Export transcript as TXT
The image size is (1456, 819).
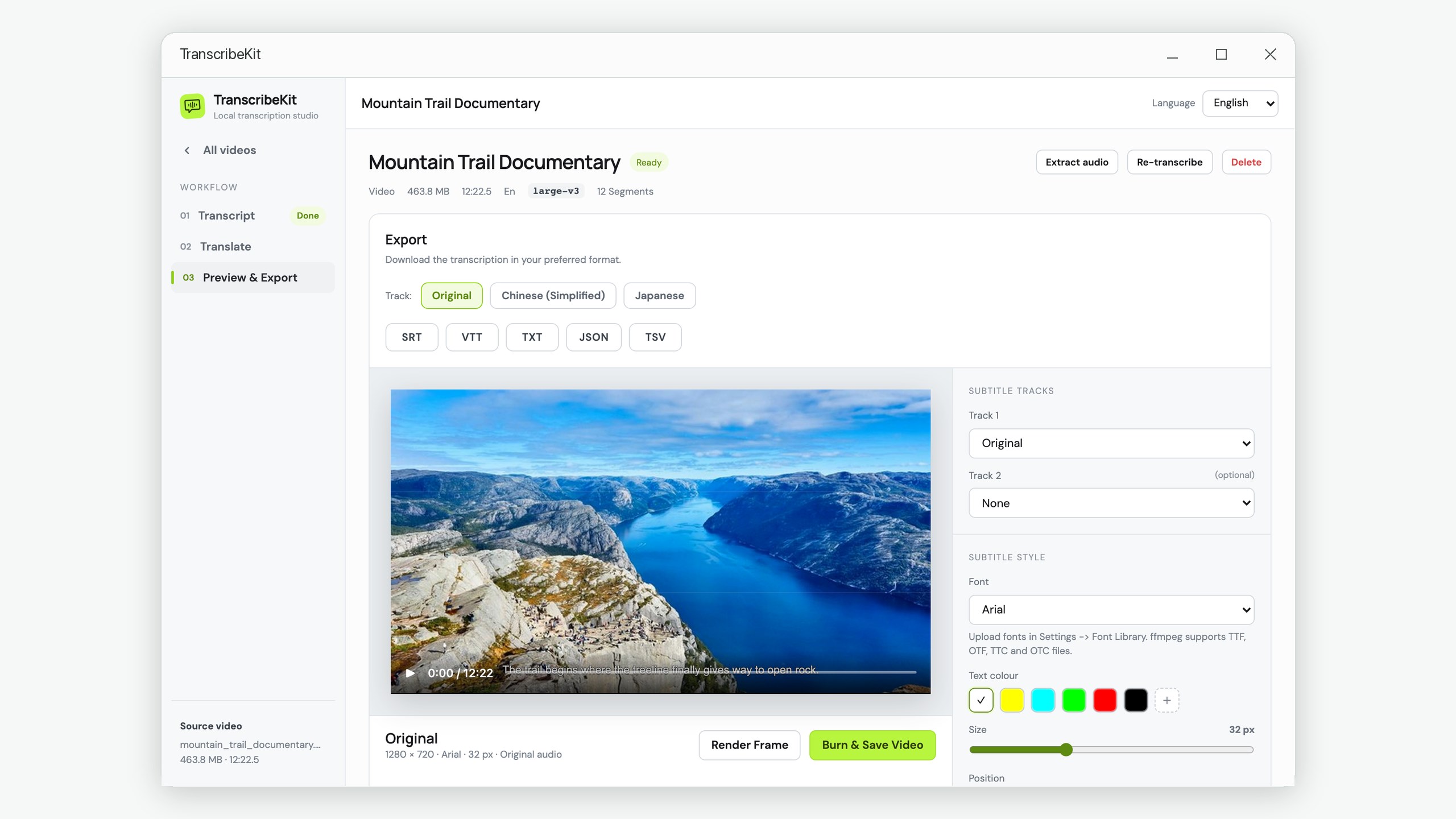532,337
